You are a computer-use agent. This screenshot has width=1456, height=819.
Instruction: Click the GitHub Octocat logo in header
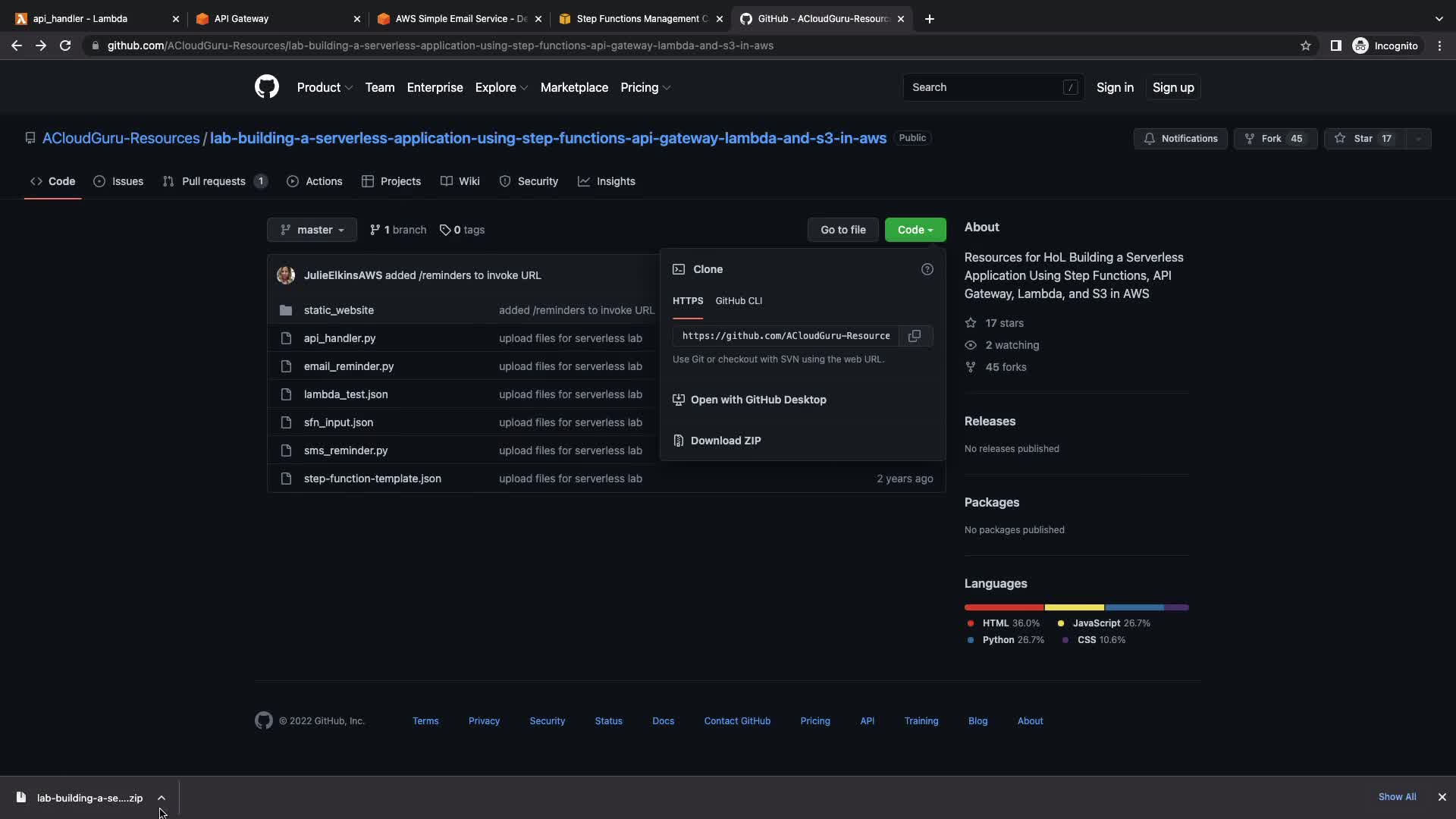click(266, 87)
